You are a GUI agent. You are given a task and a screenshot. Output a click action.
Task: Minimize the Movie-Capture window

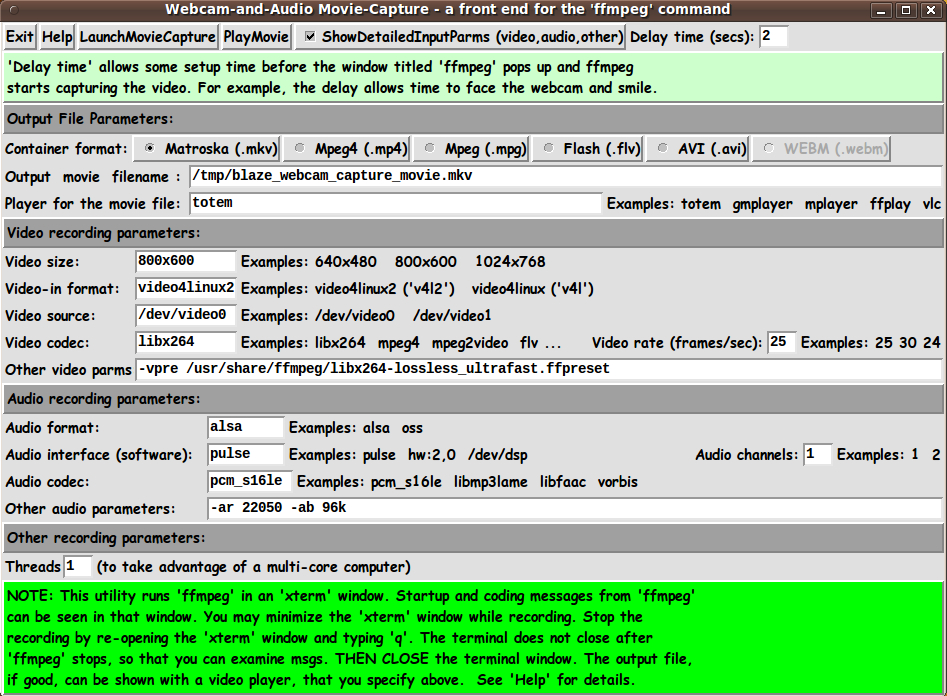[881, 10]
